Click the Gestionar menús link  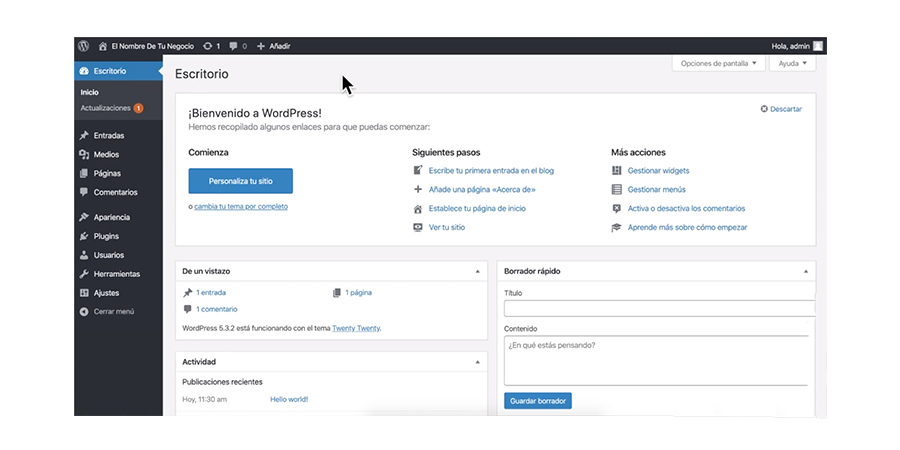click(x=657, y=189)
